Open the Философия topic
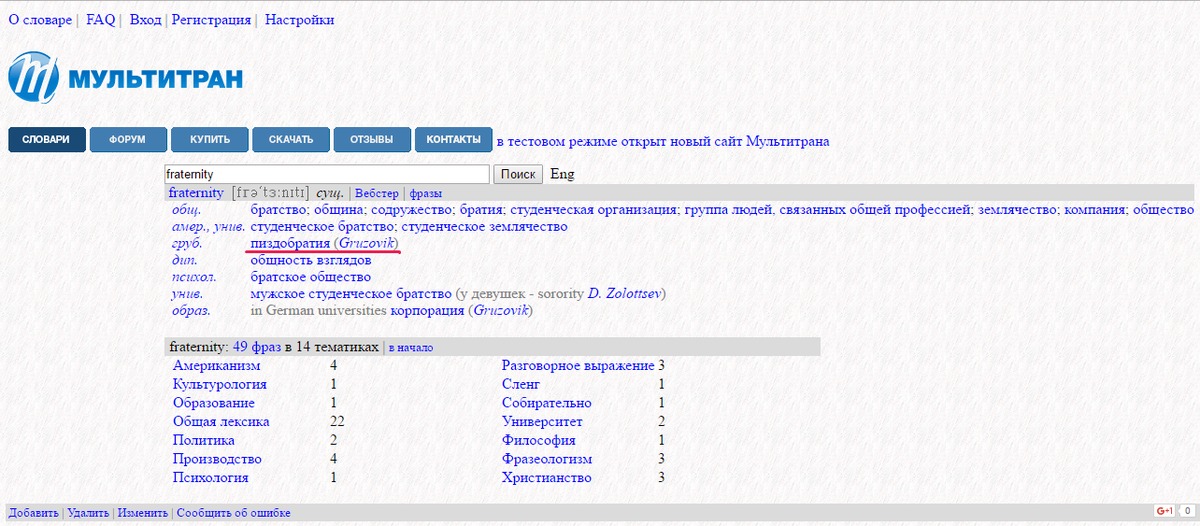The height and width of the screenshot is (526, 1200). [539, 440]
